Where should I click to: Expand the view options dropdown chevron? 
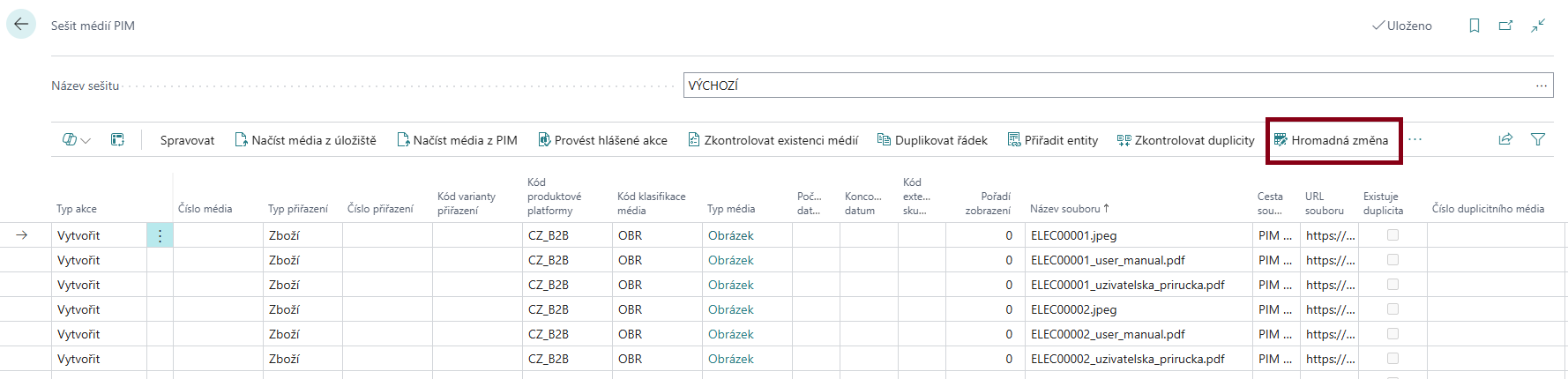86,140
